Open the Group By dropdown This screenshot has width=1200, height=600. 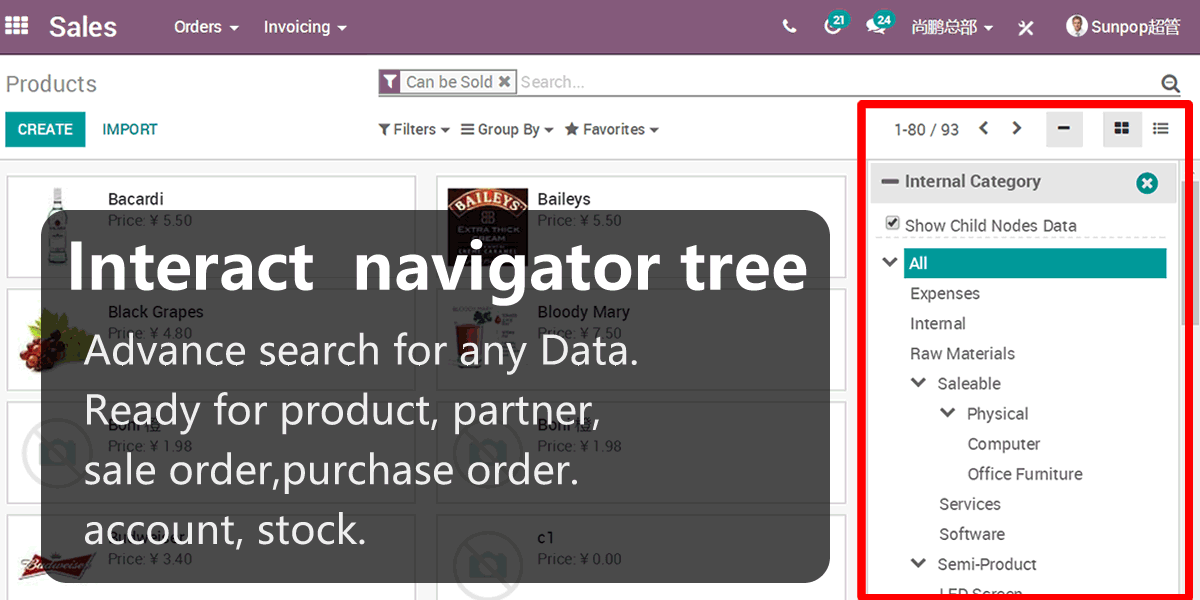(x=507, y=130)
